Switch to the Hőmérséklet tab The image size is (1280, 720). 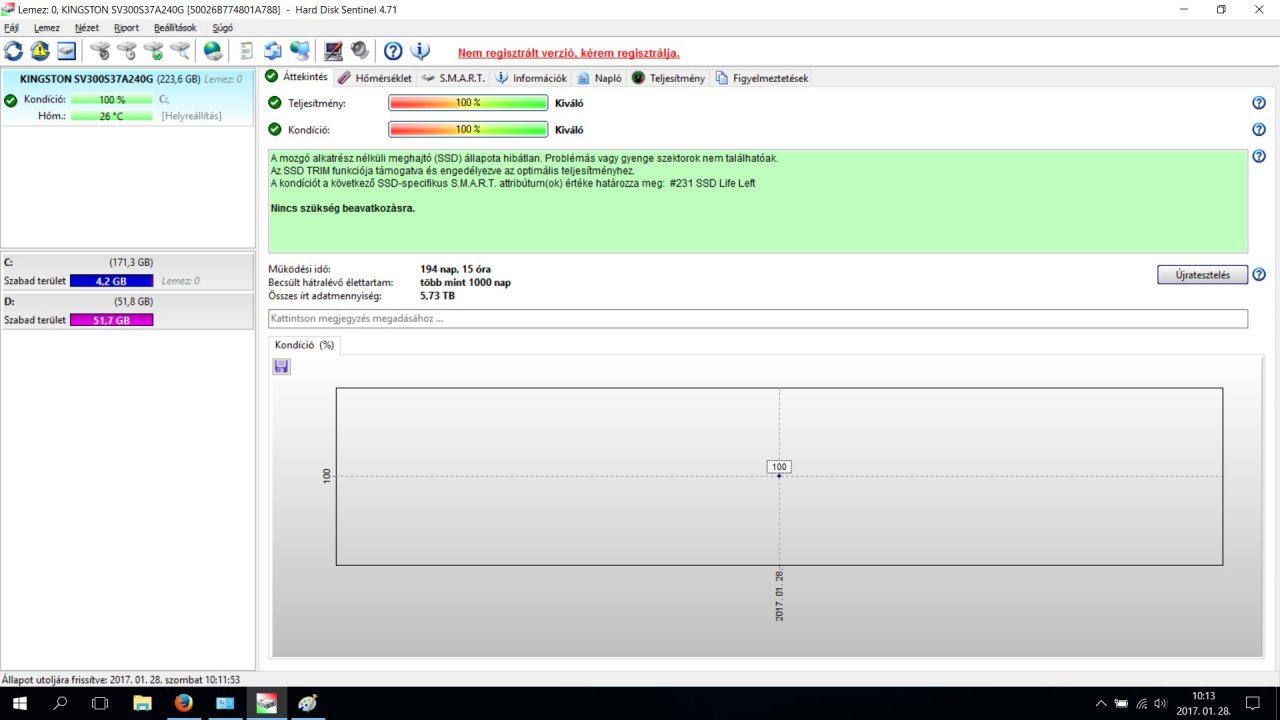pos(374,77)
